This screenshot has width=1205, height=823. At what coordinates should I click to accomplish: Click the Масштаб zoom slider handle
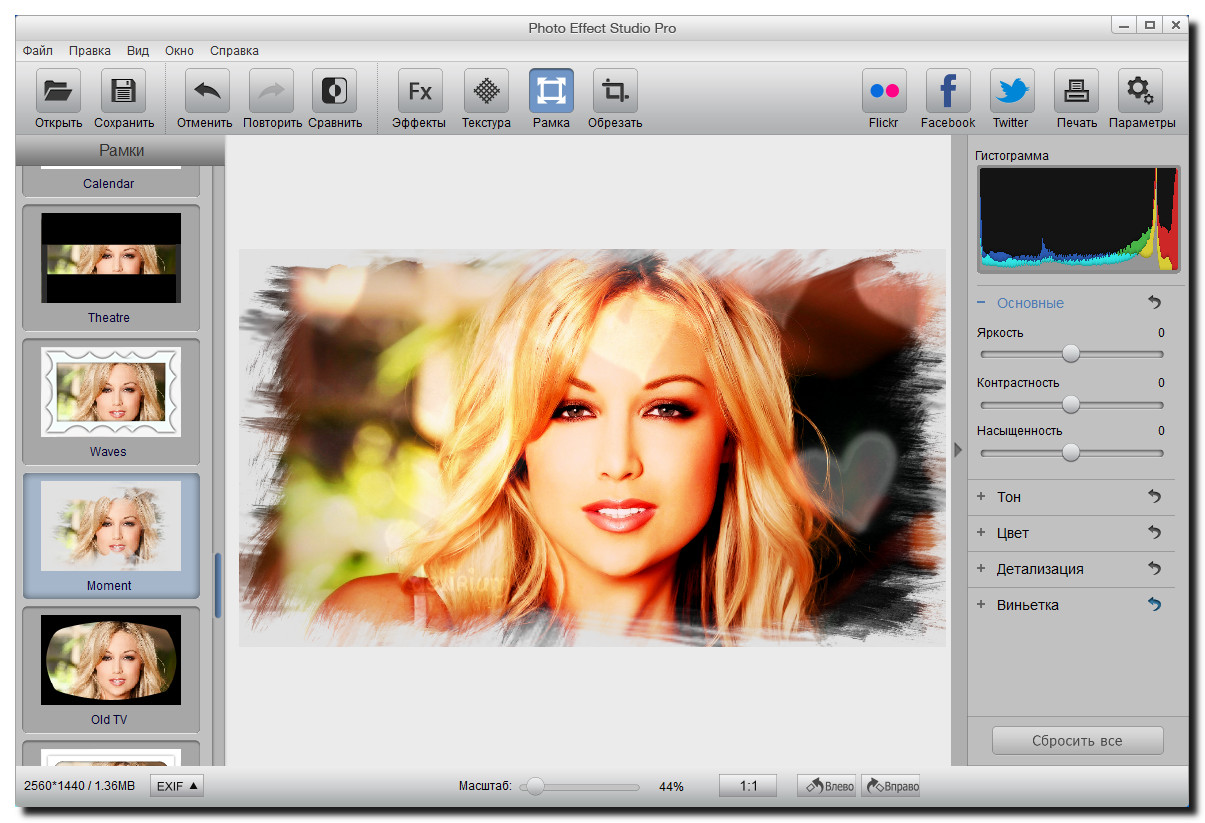(x=535, y=787)
